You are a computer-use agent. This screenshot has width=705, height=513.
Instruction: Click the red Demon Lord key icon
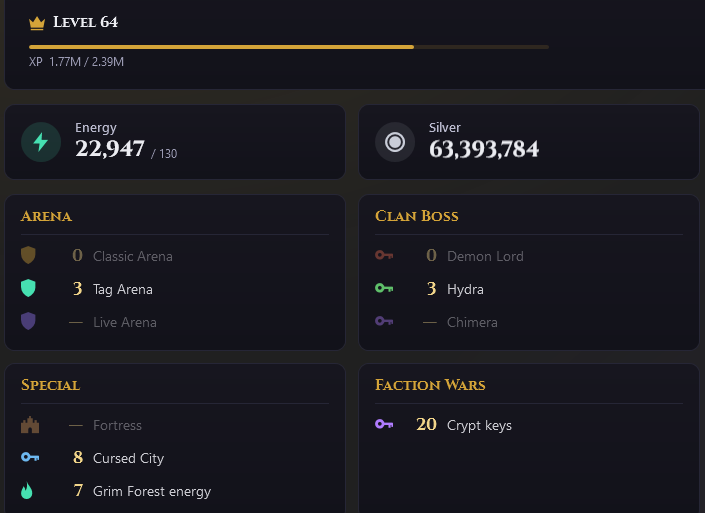coord(384,255)
